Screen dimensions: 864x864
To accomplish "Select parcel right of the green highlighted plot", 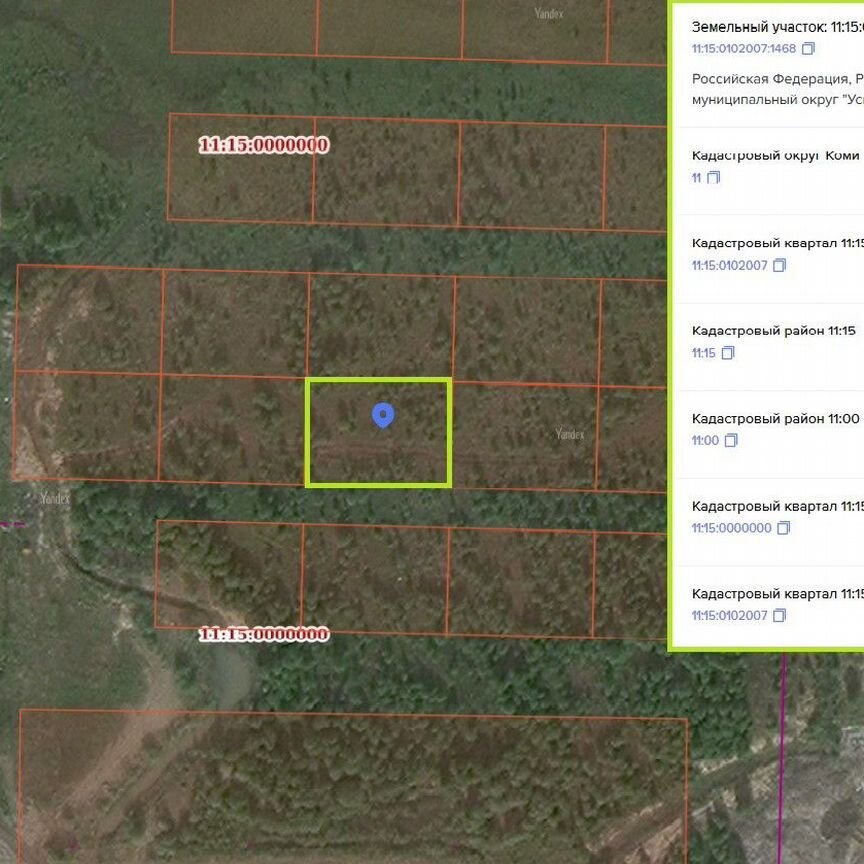I will (x=524, y=436).
